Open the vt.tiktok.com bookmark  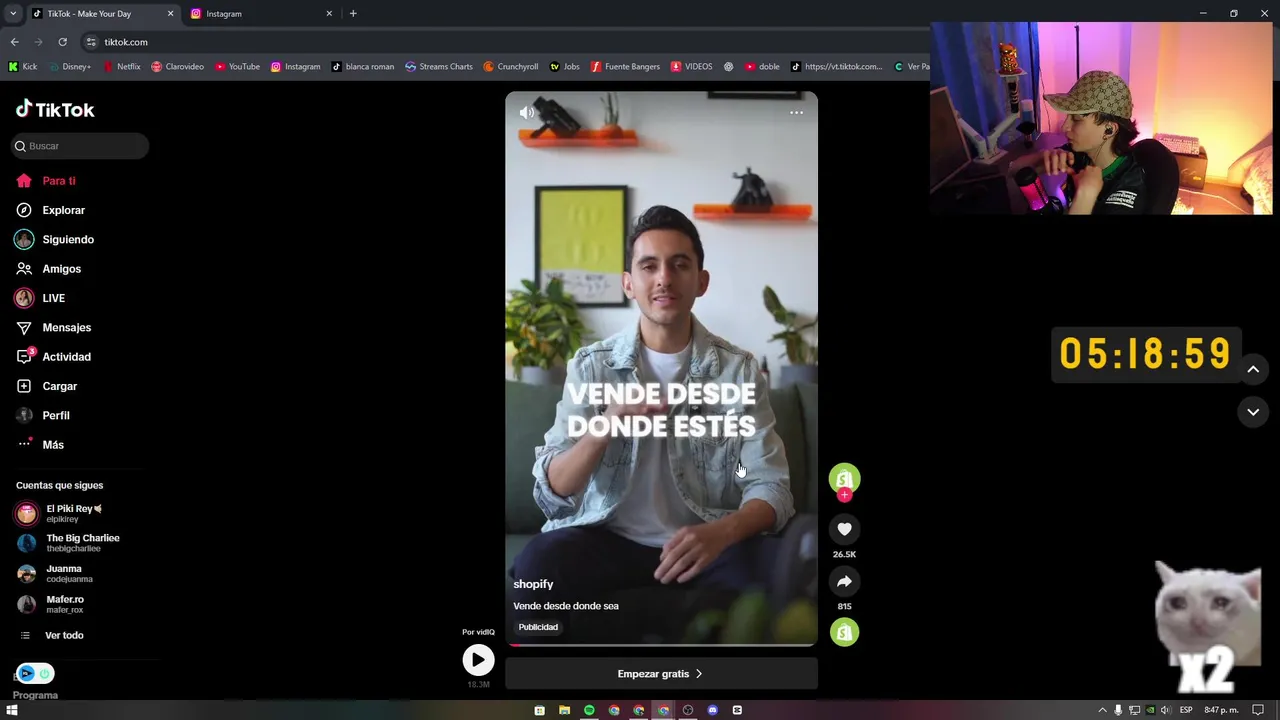836,67
